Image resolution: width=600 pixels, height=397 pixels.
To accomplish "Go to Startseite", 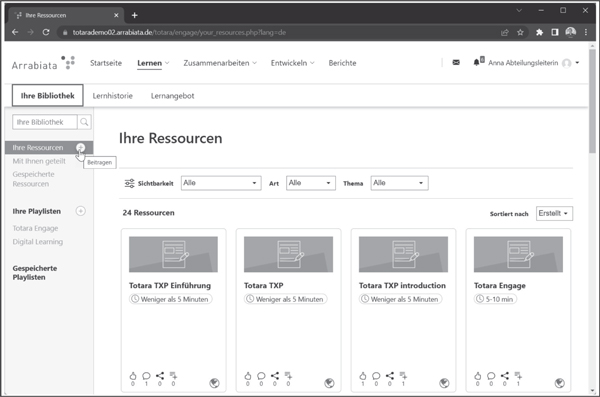I will click(x=106, y=63).
